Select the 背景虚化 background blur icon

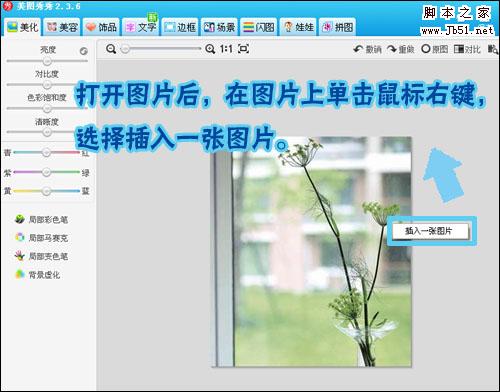point(20,274)
